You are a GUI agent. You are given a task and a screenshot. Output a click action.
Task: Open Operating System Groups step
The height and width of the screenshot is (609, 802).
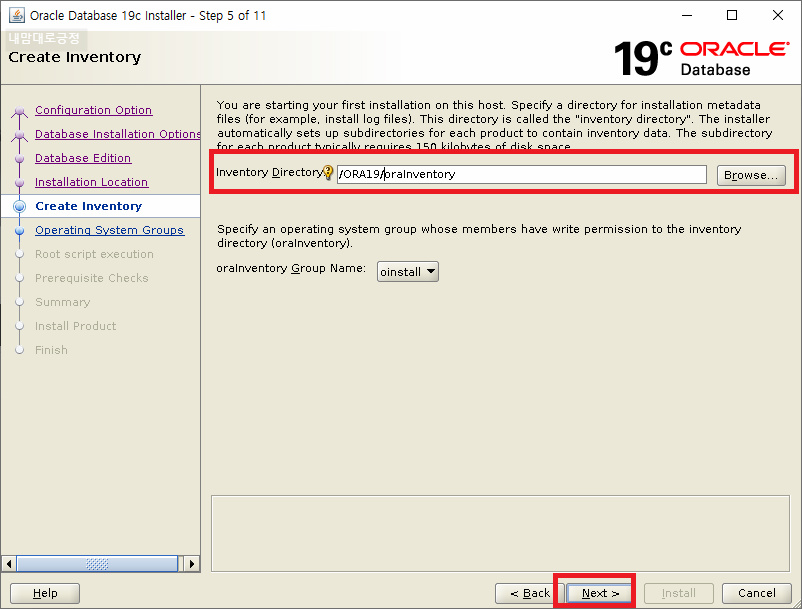pyautogui.click(x=109, y=230)
